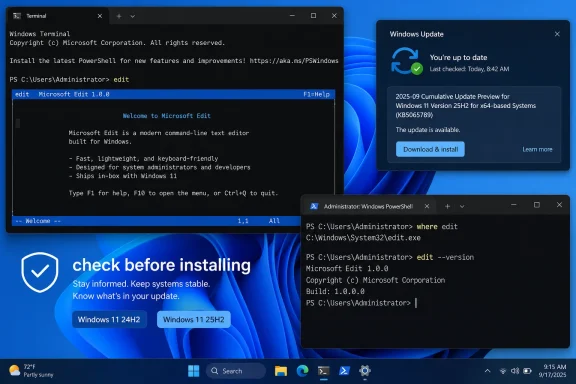Screen dimensions: 576x384
Task: Click the 'Microsoft Edit 1.0.0' output line in PowerShell
Action: (x=347, y=269)
